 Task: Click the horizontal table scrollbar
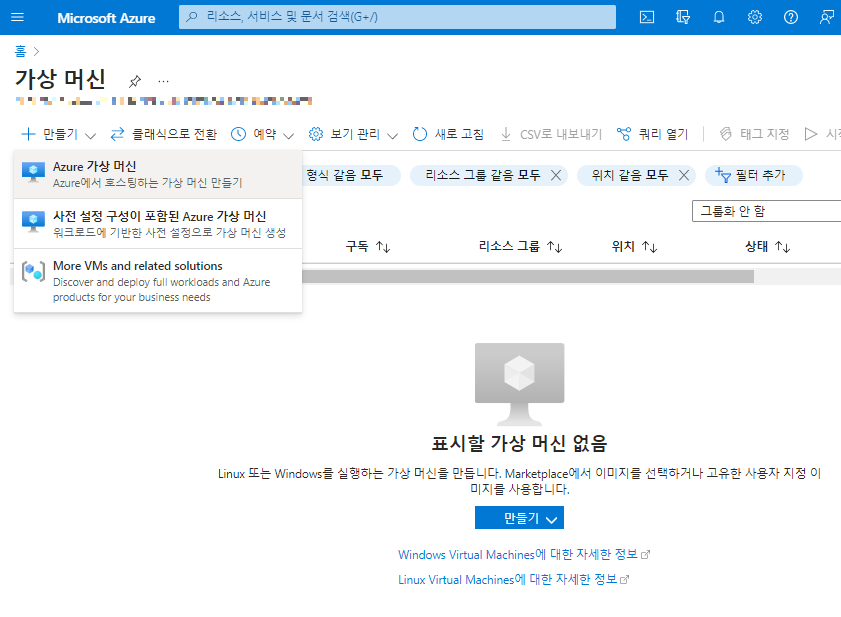point(528,276)
